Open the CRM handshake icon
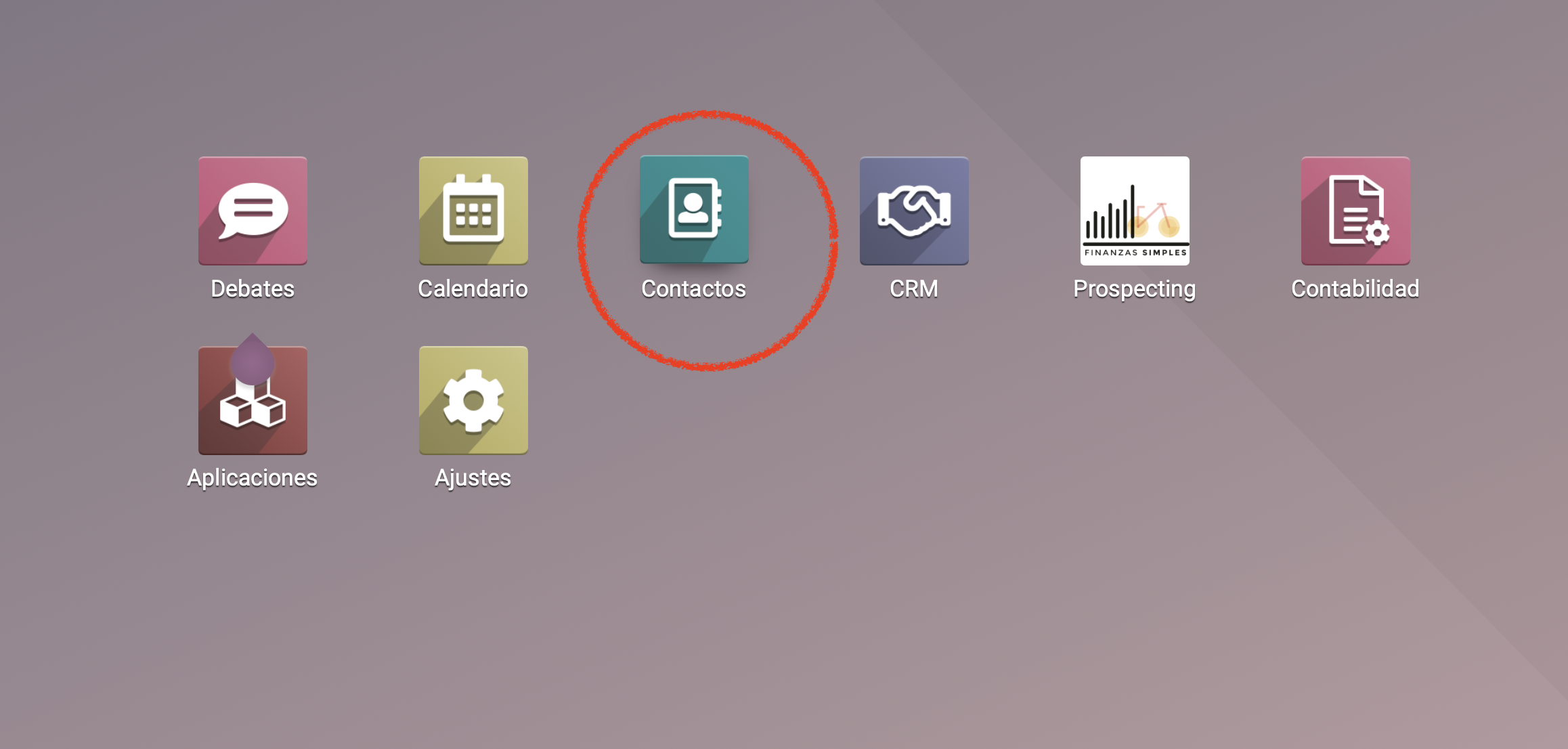This screenshot has width=1568, height=749. tap(914, 211)
